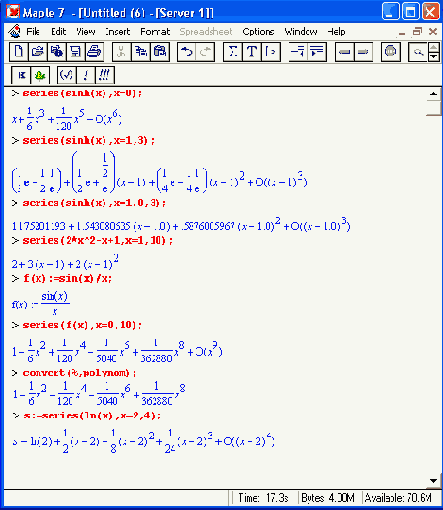Click the Paste clipboard icon
Image resolution: width=443 pixels, height=510 pixels.
160,52
